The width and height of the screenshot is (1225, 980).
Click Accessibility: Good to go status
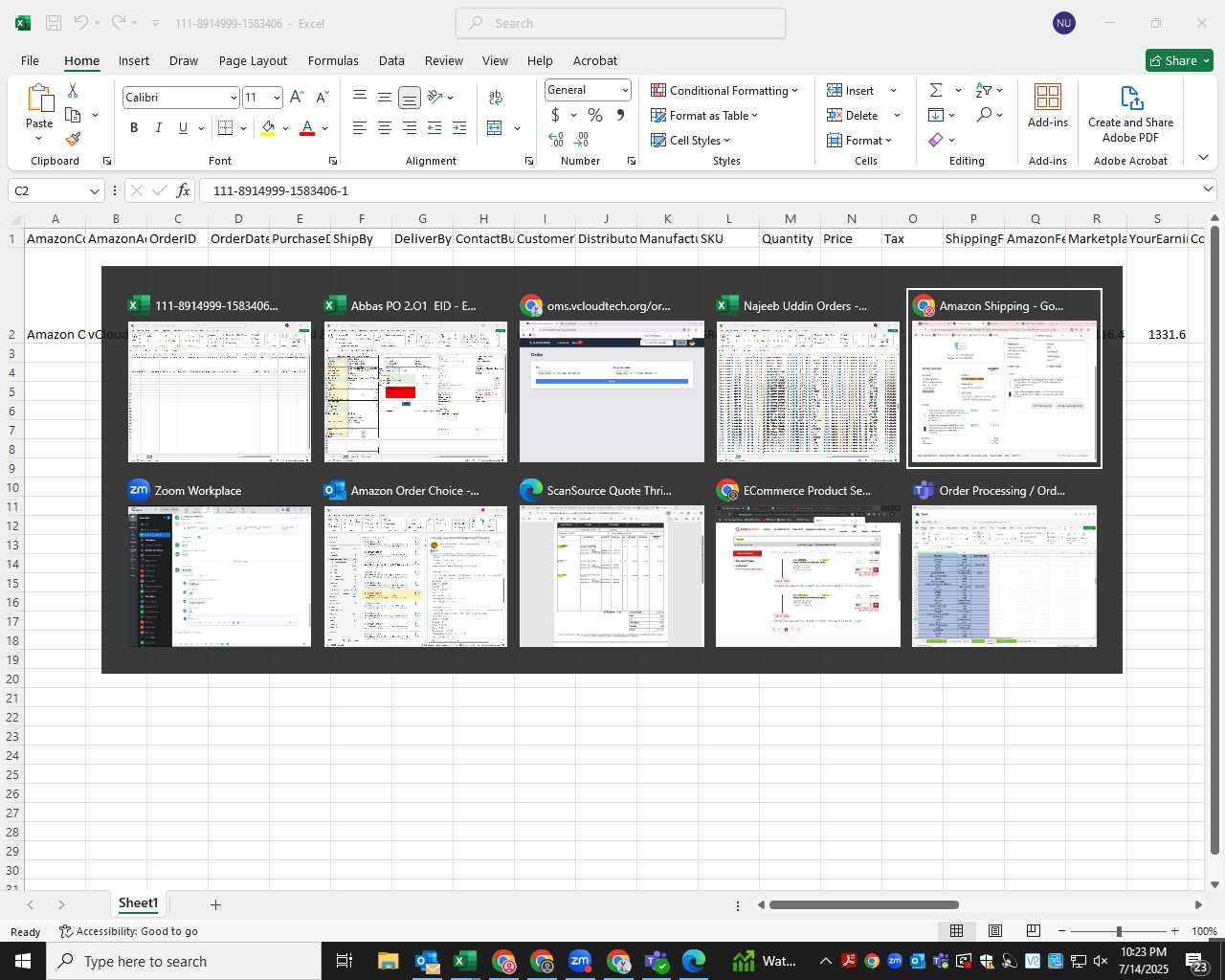pos(128,931)
